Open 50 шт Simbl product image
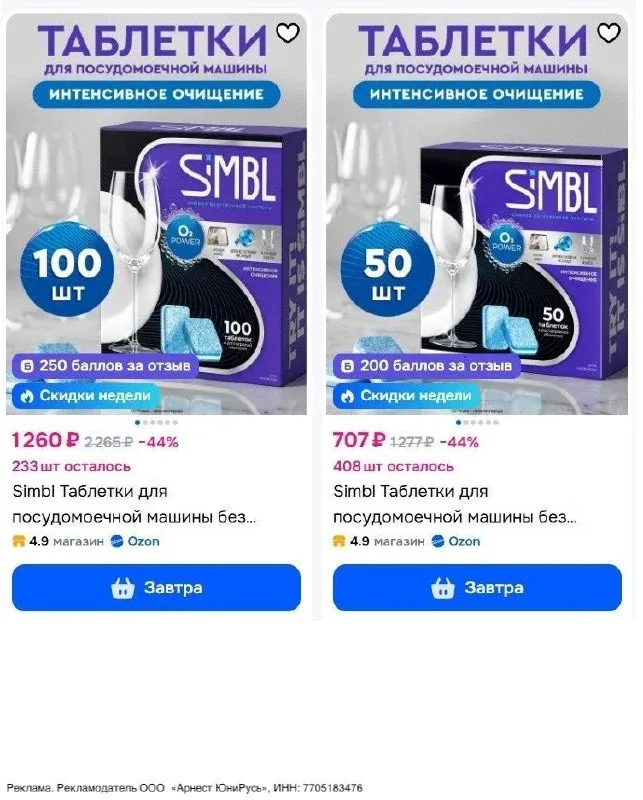 [477, 214]
